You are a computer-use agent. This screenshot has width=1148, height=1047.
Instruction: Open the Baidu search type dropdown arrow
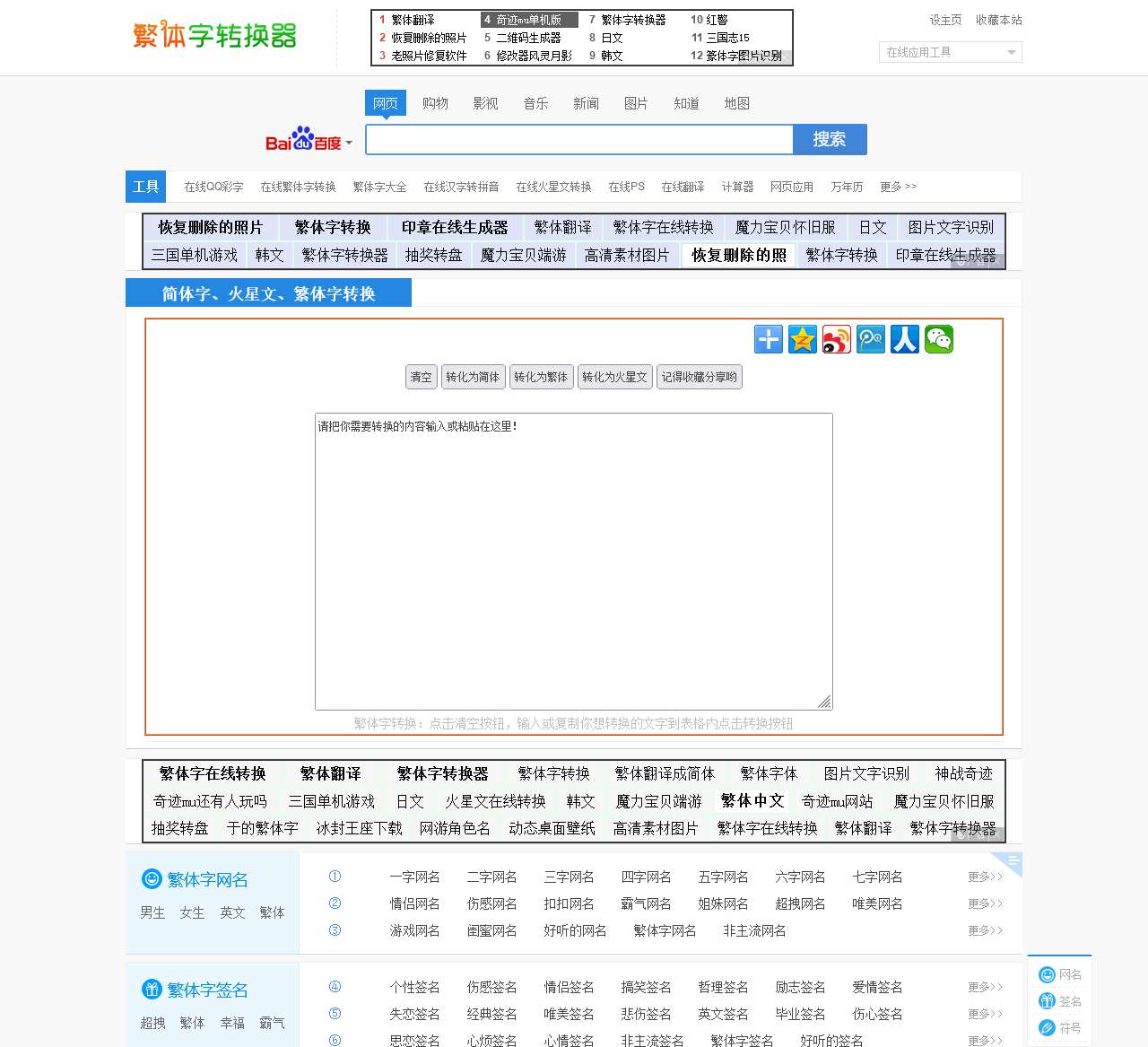point(348,142)
